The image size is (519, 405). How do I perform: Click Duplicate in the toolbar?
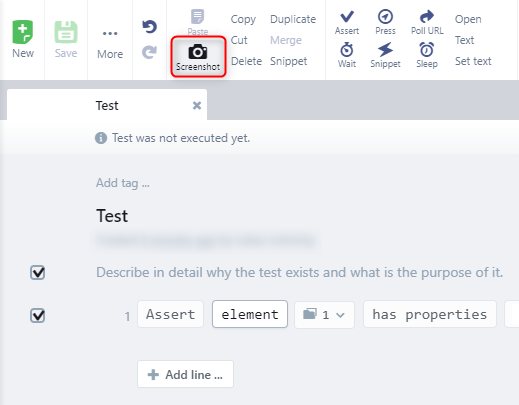tap(293, 19)
